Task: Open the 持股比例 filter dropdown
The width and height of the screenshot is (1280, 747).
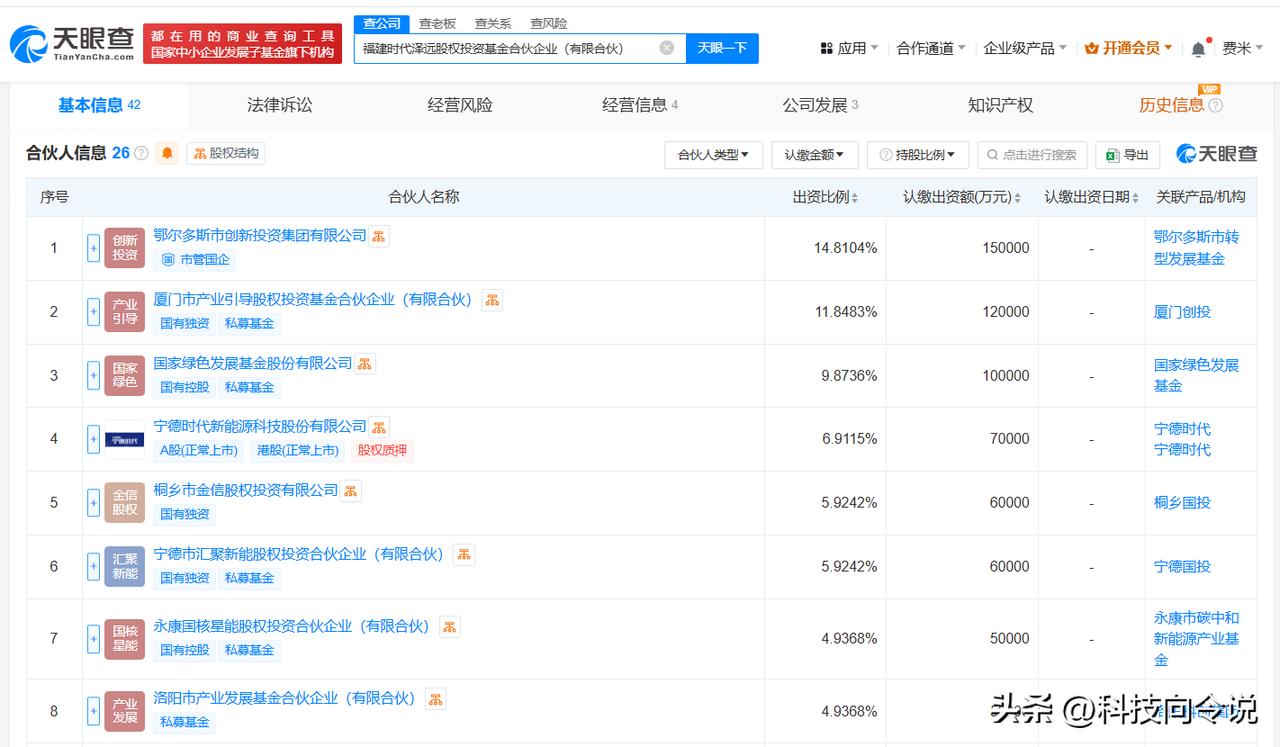Action: pyautogui.click(x=918, y=155)
